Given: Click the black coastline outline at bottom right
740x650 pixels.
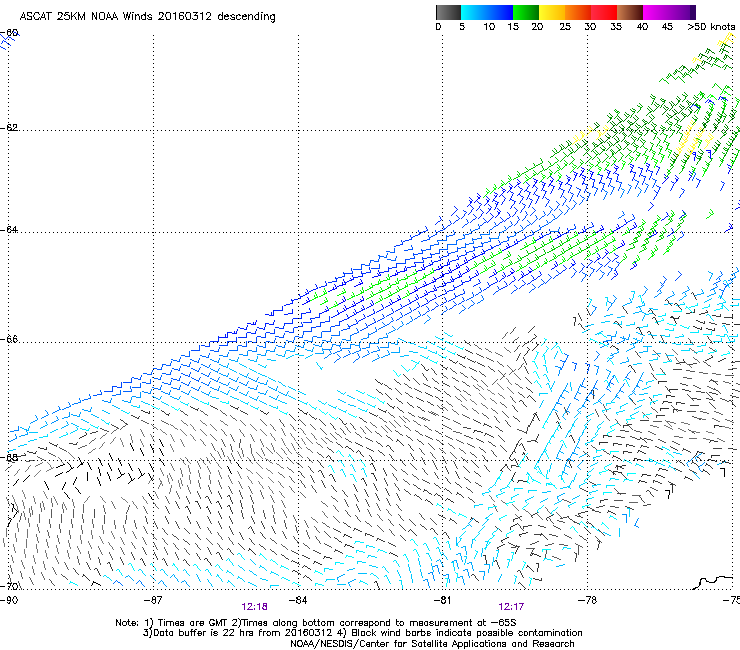Looking at the screenshot, I should coord(714,582).
